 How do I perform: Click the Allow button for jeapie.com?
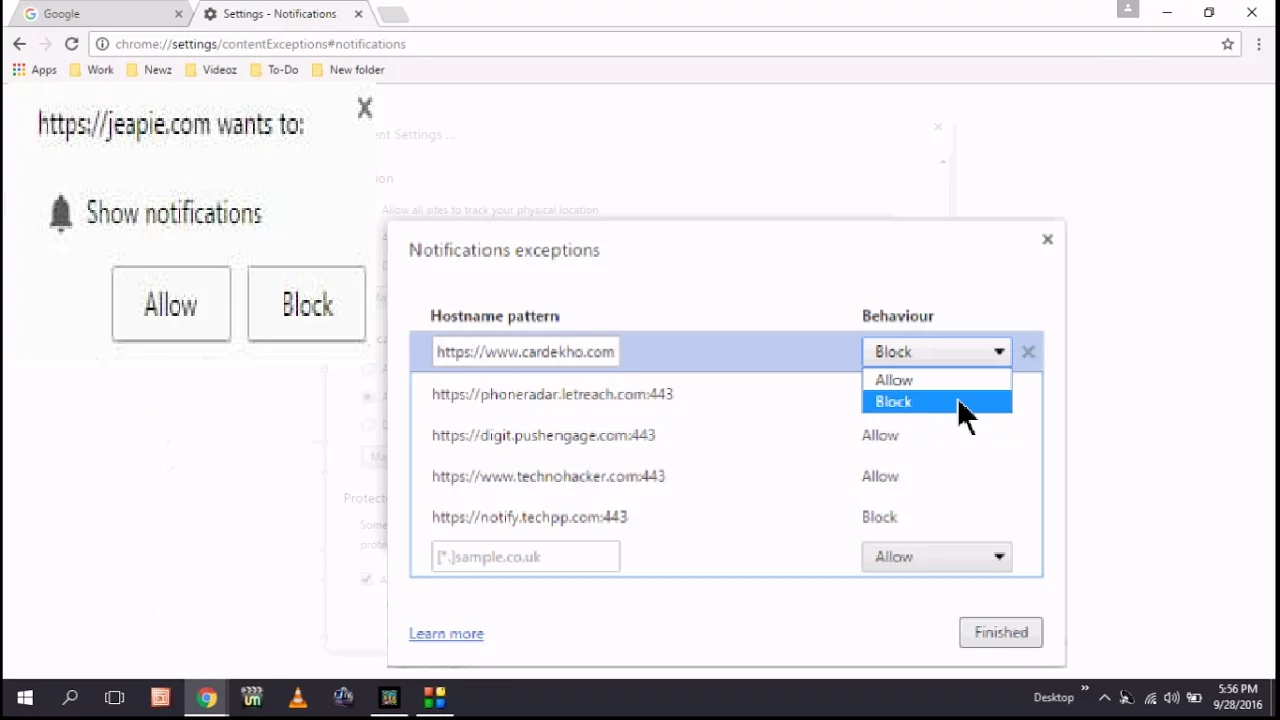click(171, 304)
